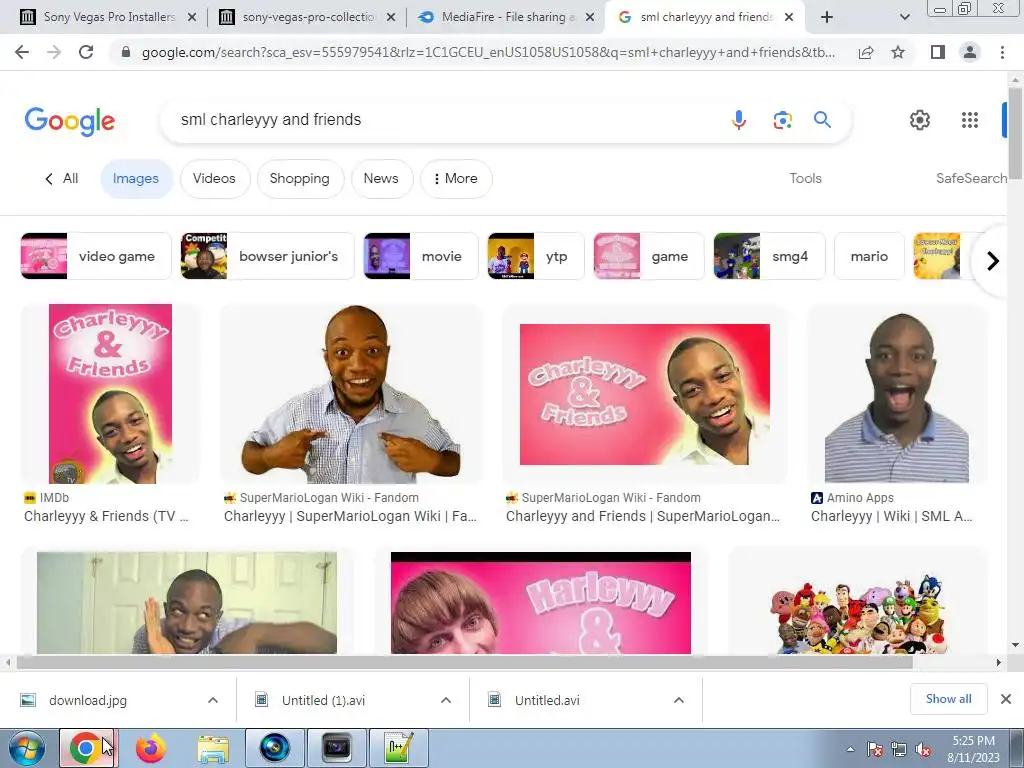Open the browser side panel
This screenshot has height=768, width=1024.
click(938, 52)
